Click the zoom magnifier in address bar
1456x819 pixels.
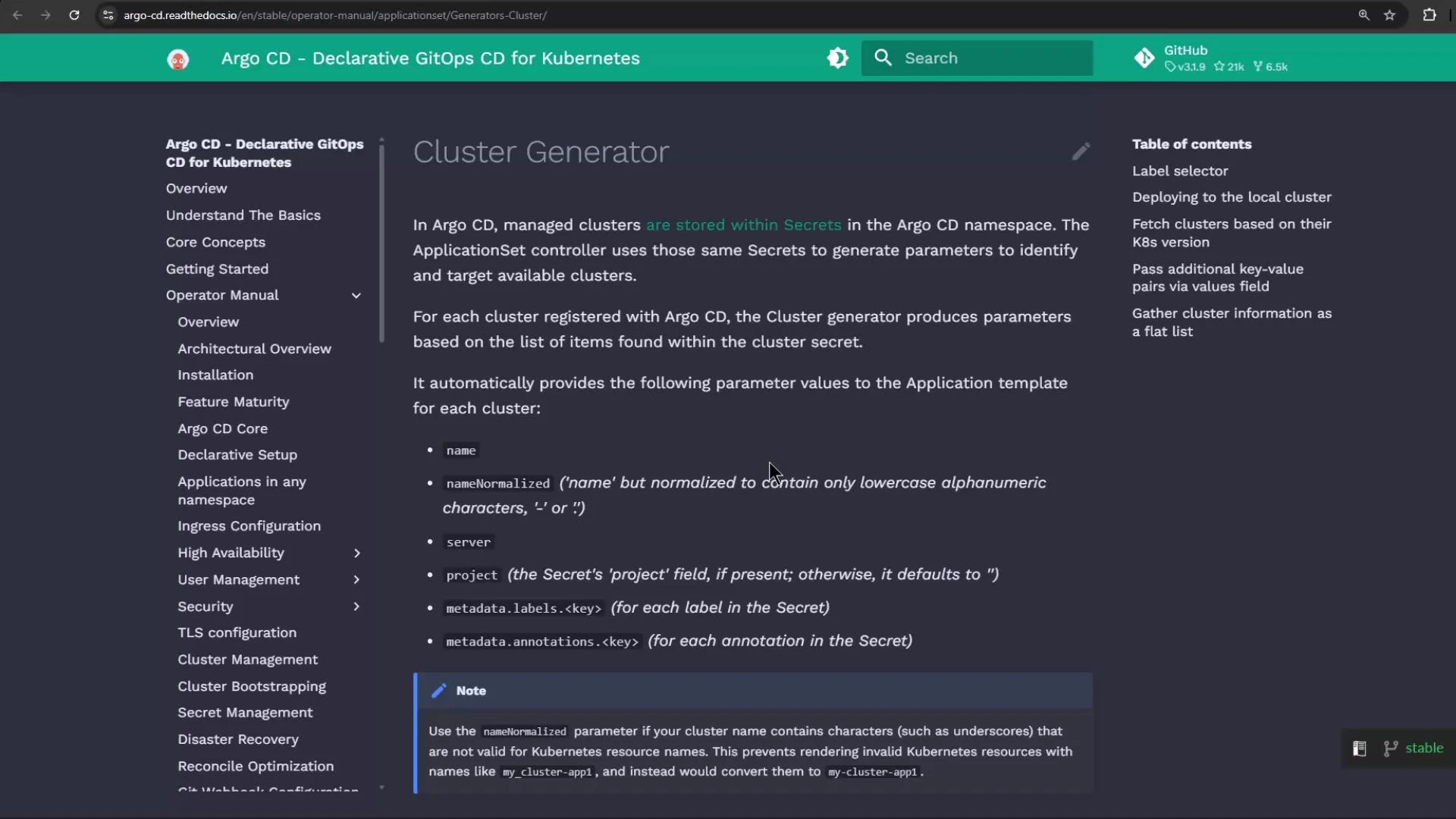coord(1363,15)
